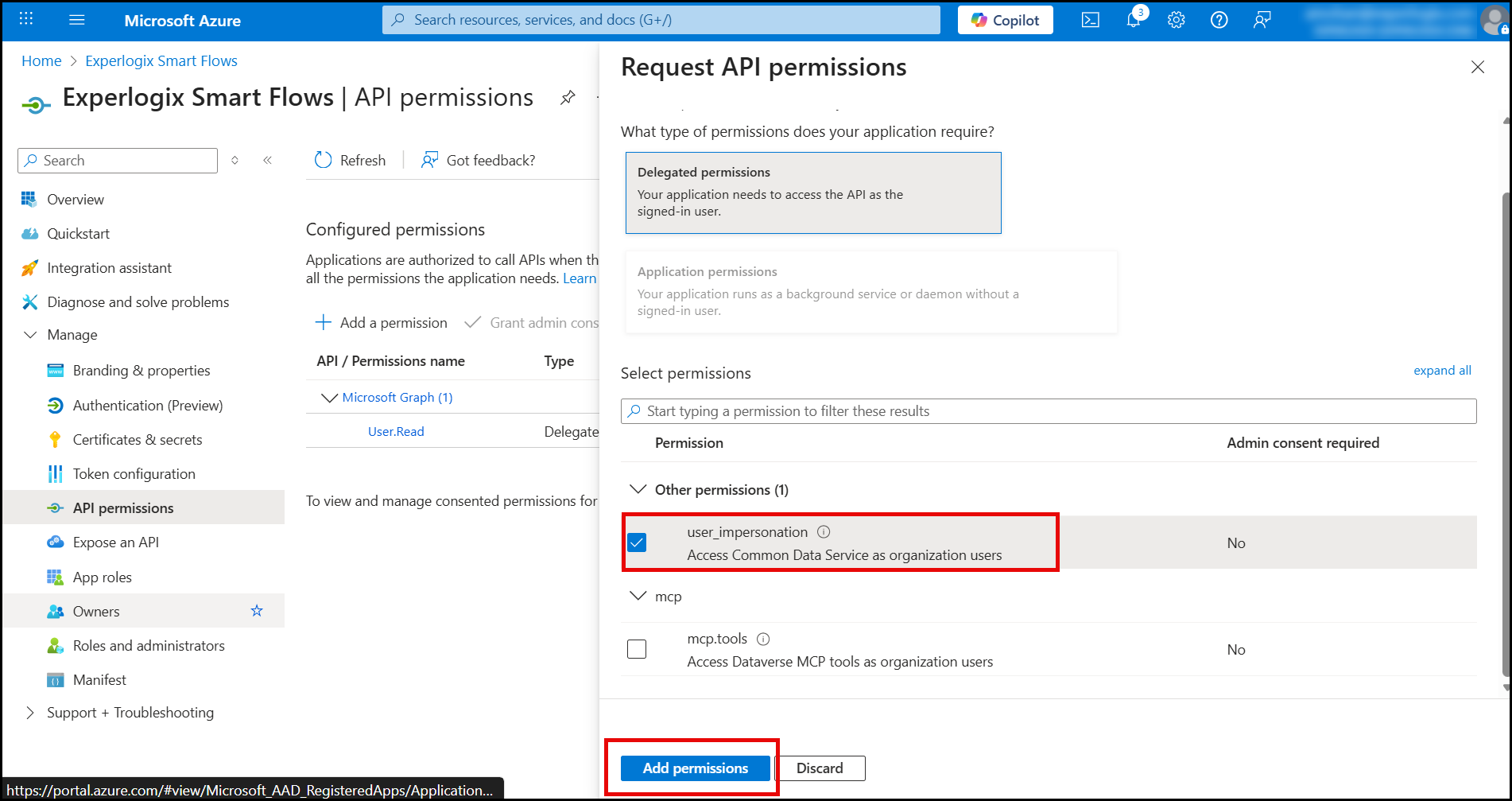Click Grant admin consent button

click(x=533, y=322)
